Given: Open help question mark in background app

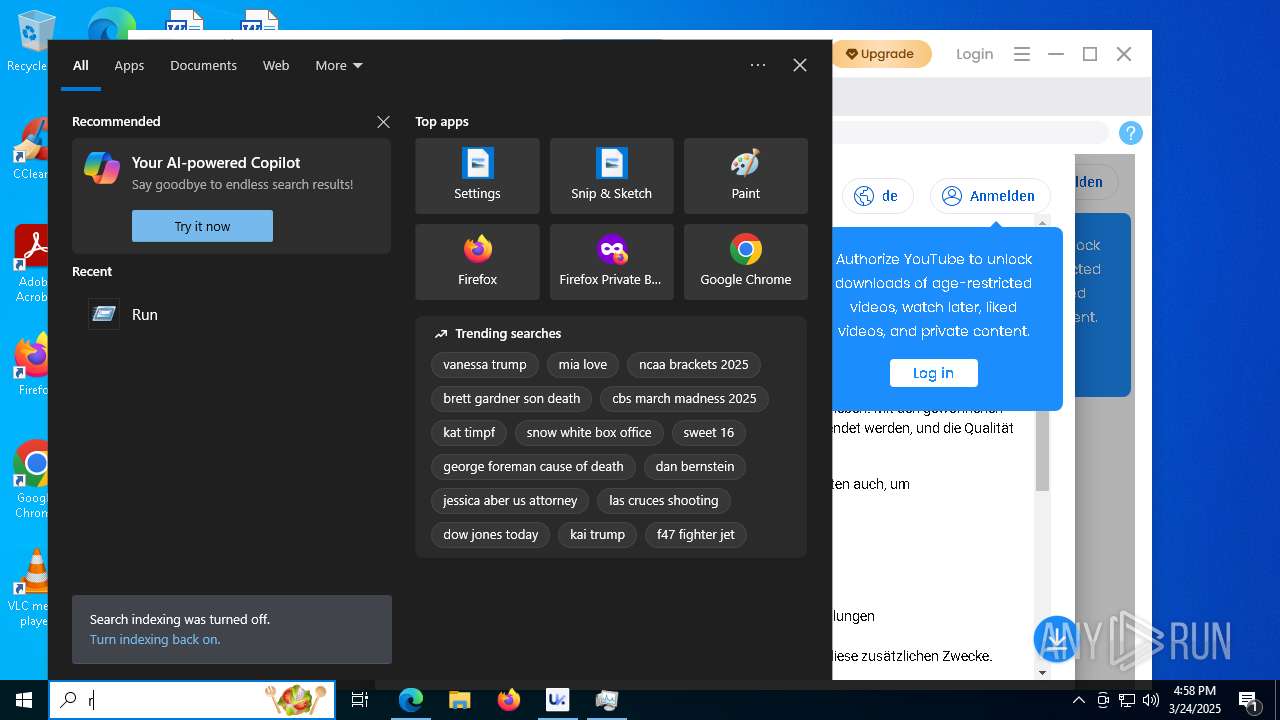Looking at the screenshot, I should coord(1131,133).
